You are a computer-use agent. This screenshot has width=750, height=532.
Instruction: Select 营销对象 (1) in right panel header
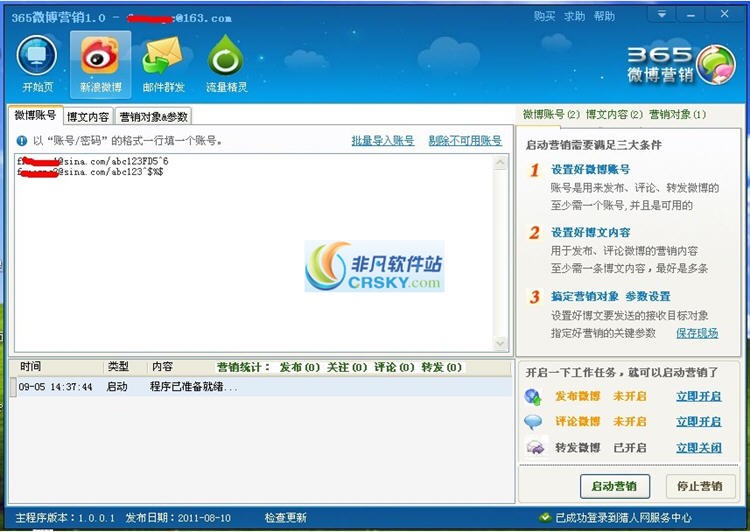pos(677,114)
